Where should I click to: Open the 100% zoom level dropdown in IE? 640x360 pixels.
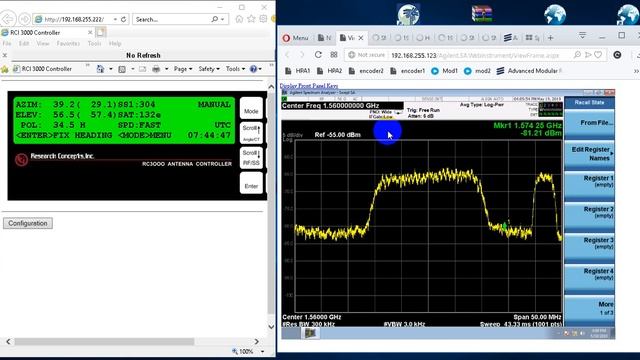[x=262, y=351]
